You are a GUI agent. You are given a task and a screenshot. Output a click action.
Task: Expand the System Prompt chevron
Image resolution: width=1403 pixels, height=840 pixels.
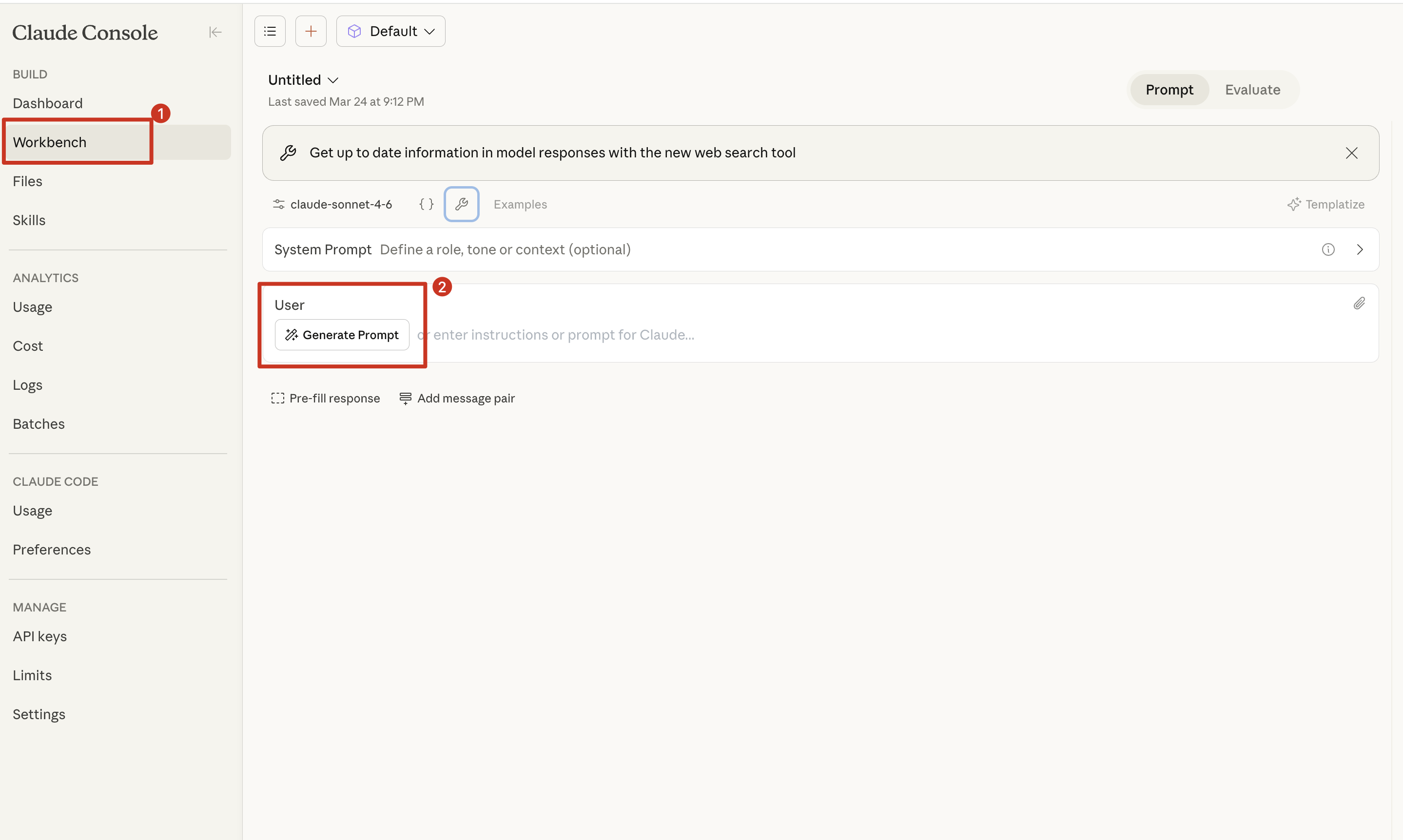click(x=1360, y=249)
